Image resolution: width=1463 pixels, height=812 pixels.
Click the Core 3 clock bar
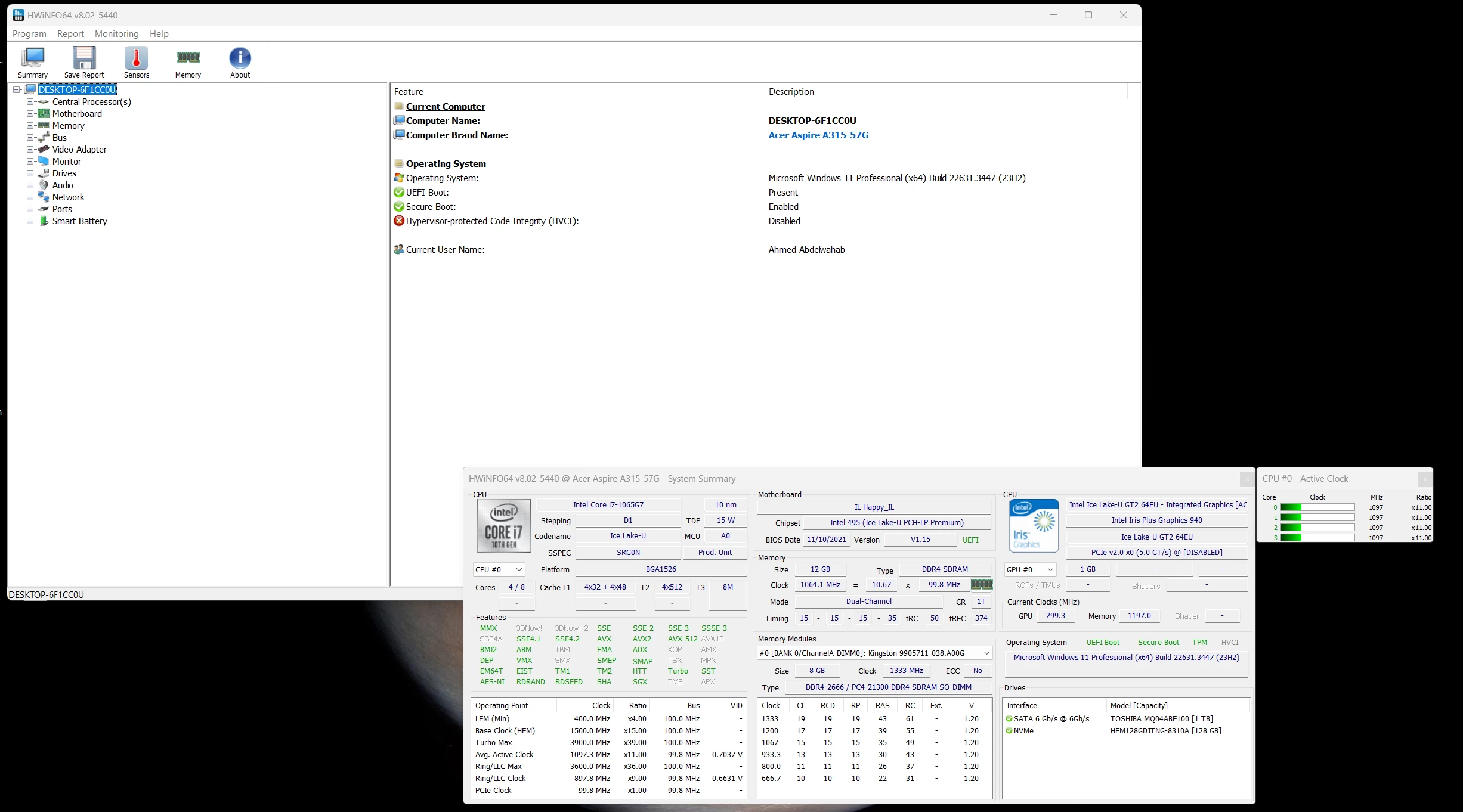[x=1317, y=538]
